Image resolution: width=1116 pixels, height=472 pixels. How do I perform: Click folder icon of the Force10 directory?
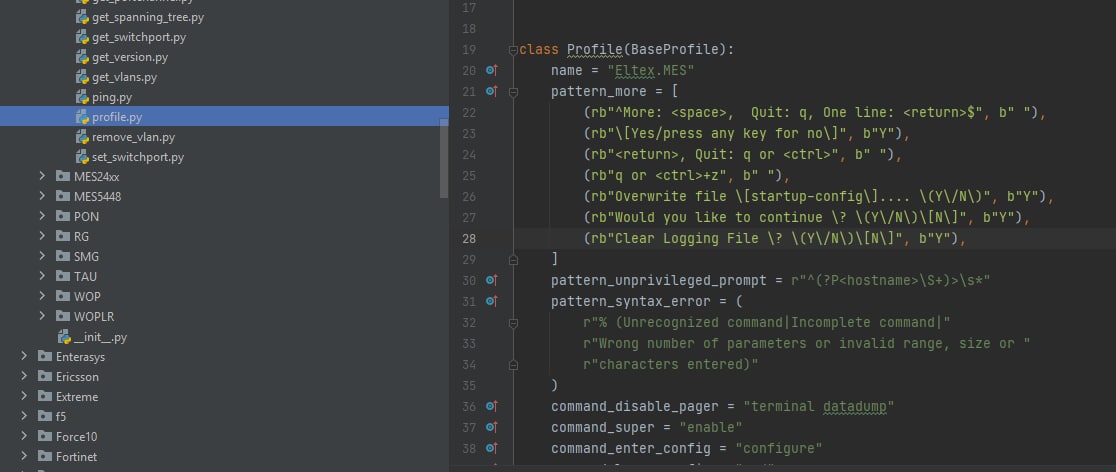click(x=45, y=436)
